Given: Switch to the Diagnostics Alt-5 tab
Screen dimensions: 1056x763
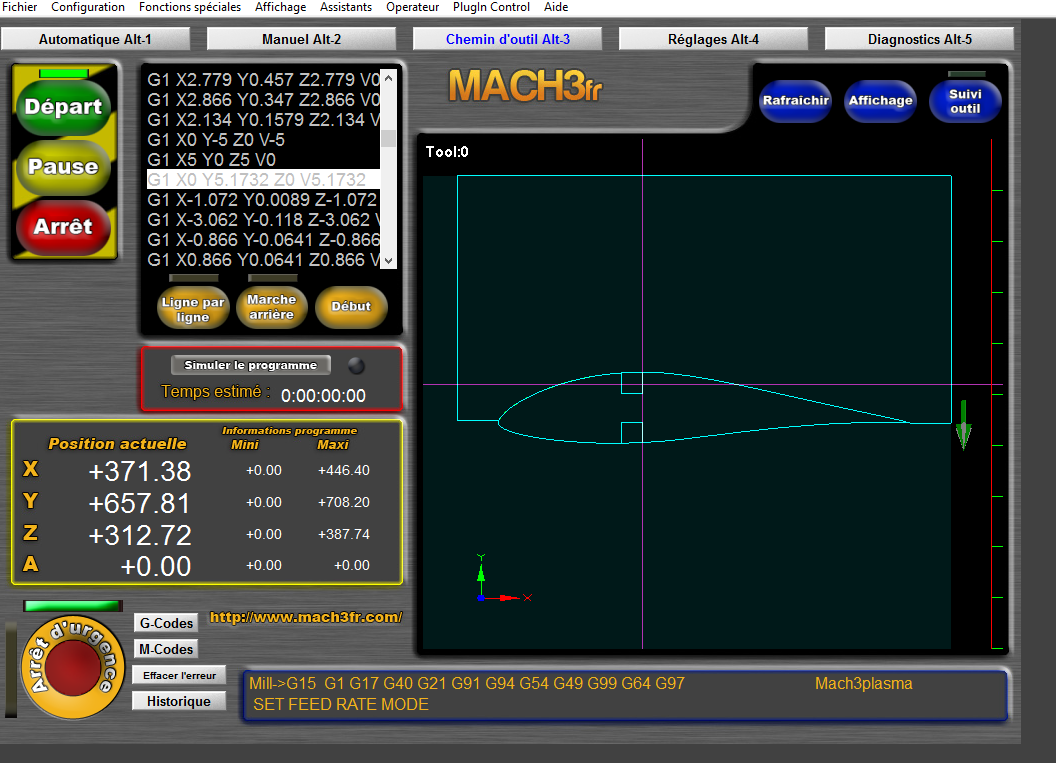Looking at the screenshot, I should click(x=919, y=39).
